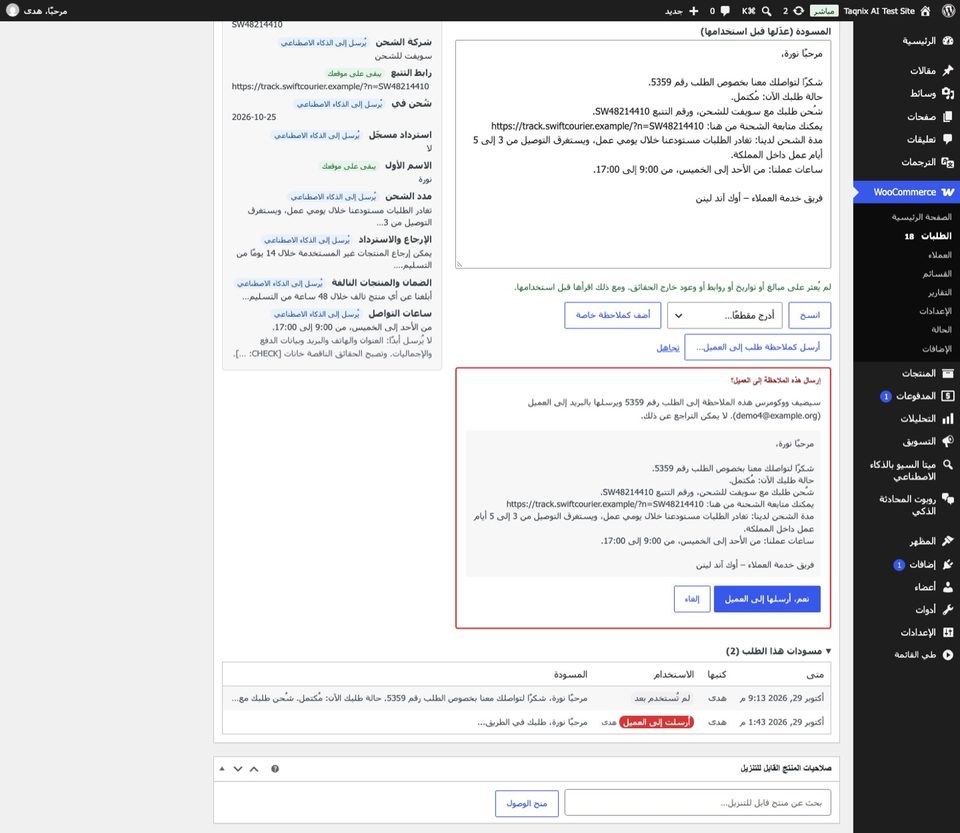This screenshot has height=833, width=960.
Task: Click the انسخ copy button
Action: point(810,315)
